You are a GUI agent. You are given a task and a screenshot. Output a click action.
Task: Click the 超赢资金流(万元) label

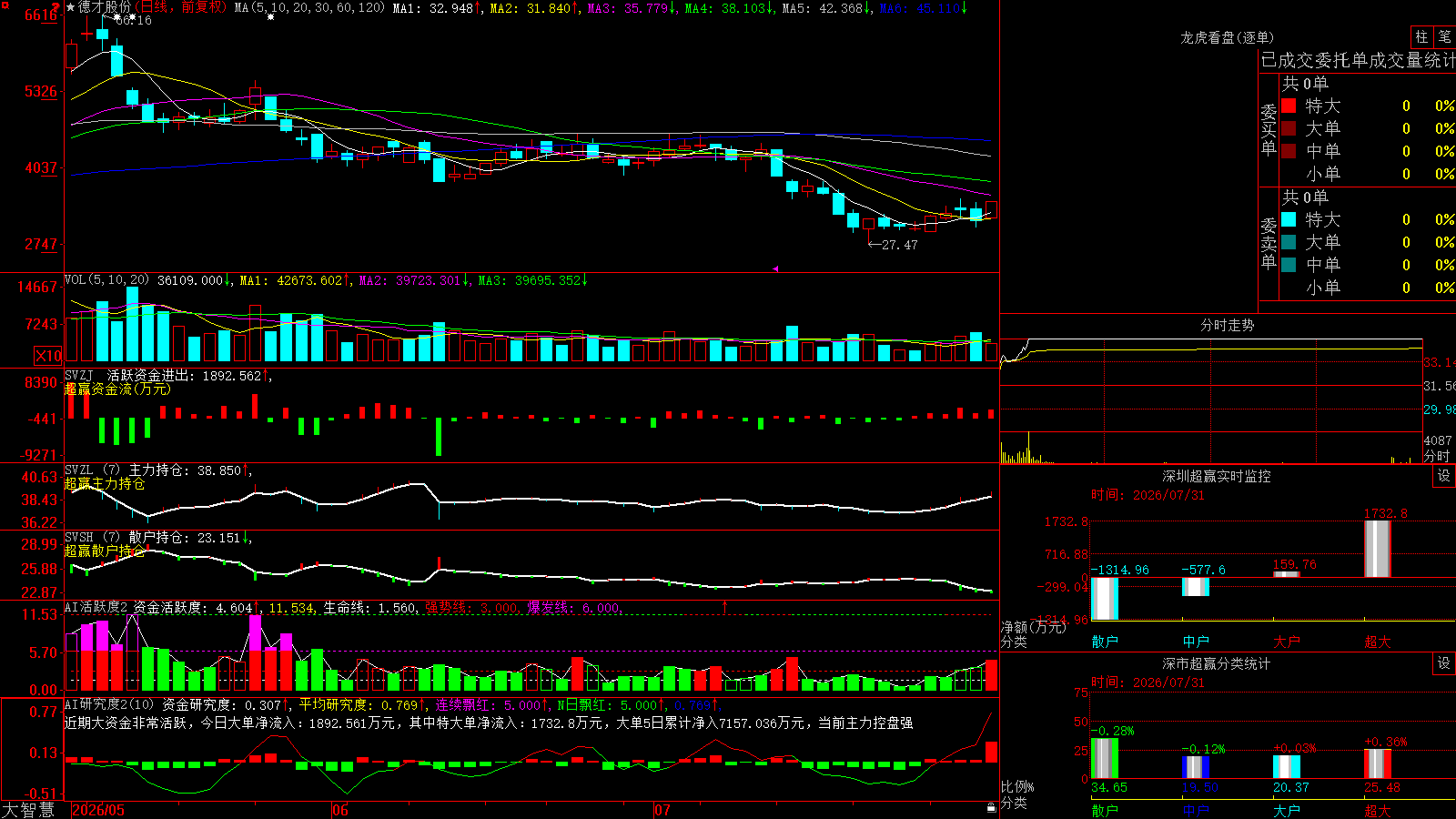pyautogui.click(x=117, y=389)
